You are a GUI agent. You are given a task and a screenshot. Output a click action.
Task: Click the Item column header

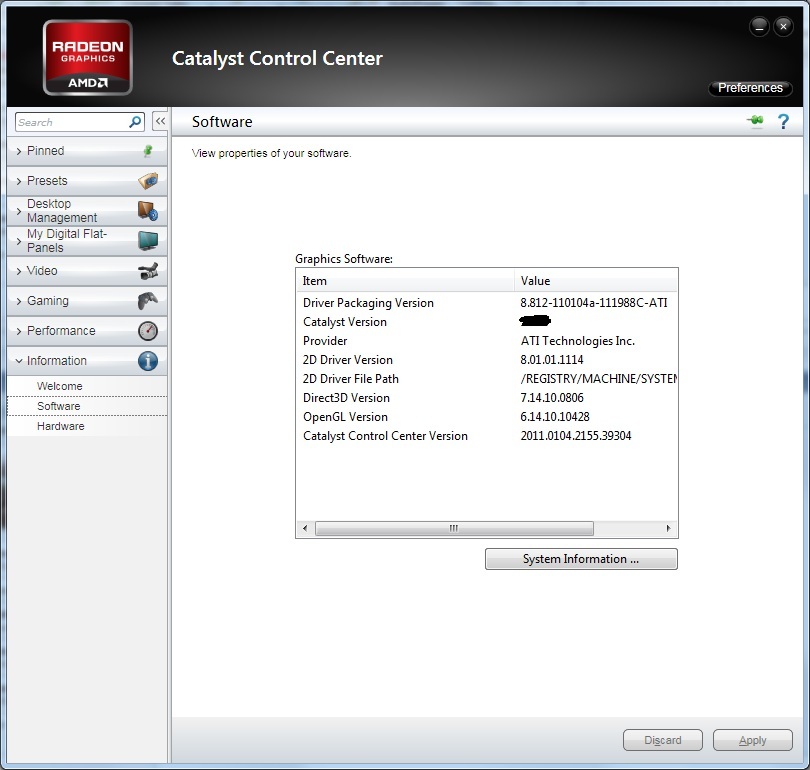pos(406,281)
